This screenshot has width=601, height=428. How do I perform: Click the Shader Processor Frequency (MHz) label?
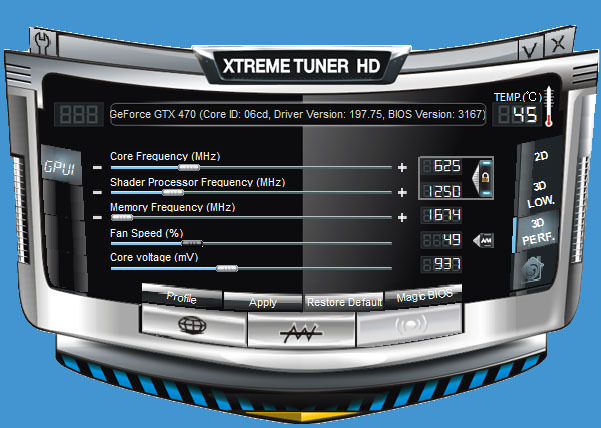pos(198,182)
